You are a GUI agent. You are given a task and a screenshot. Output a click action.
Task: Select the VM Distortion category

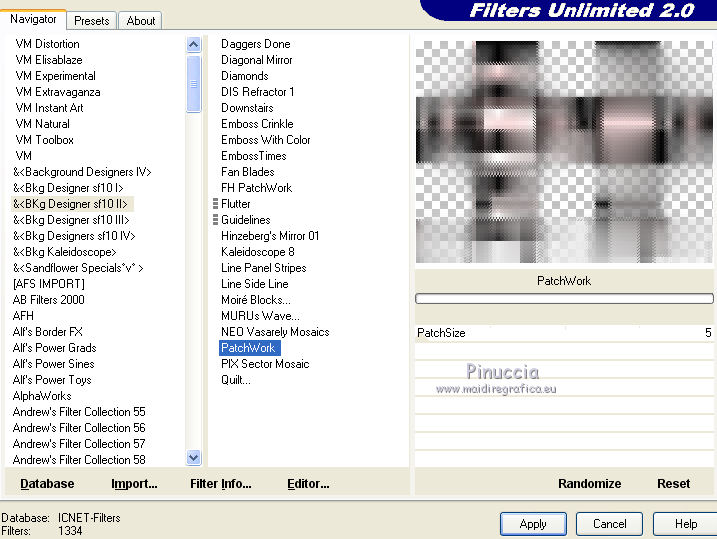tap(48, 44)
